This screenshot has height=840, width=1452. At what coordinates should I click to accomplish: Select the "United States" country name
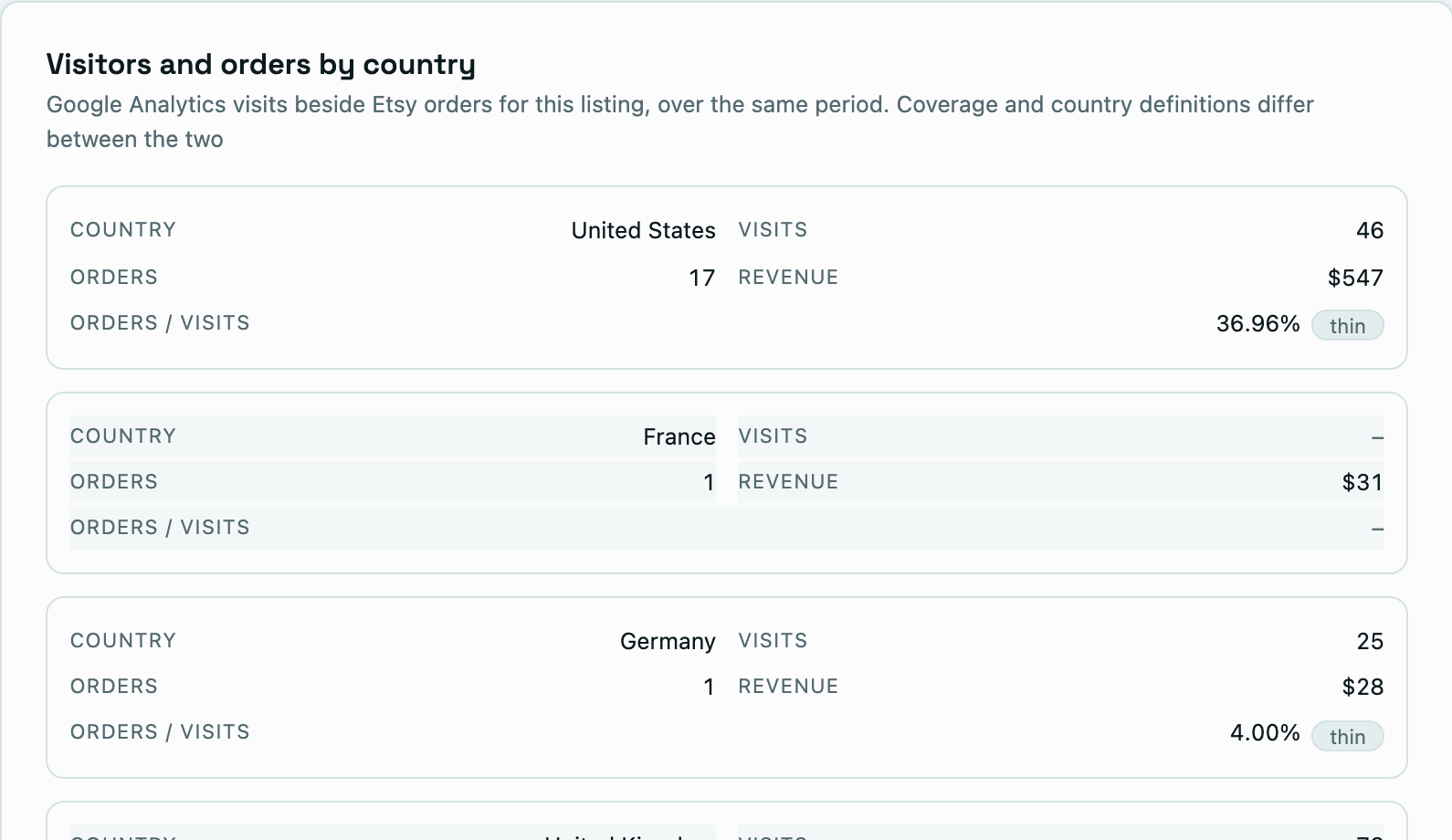[x=643, y=231]
